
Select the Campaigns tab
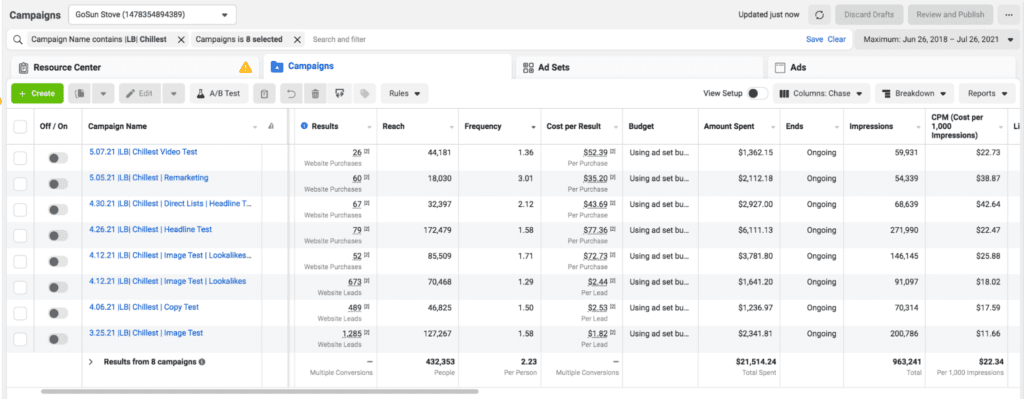tap(387, 67)
